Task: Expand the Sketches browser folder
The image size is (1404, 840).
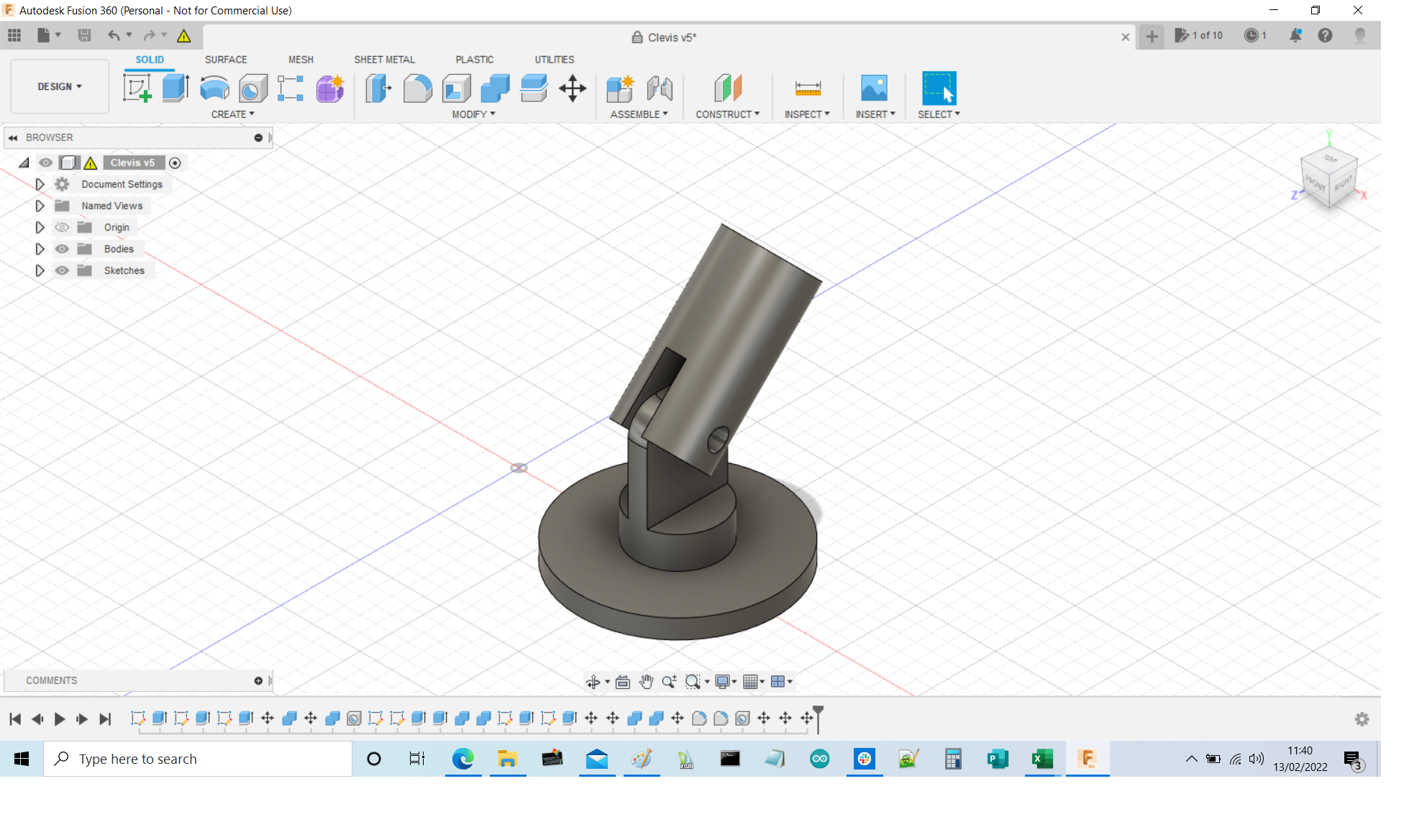Action: (x=38, y=270)
